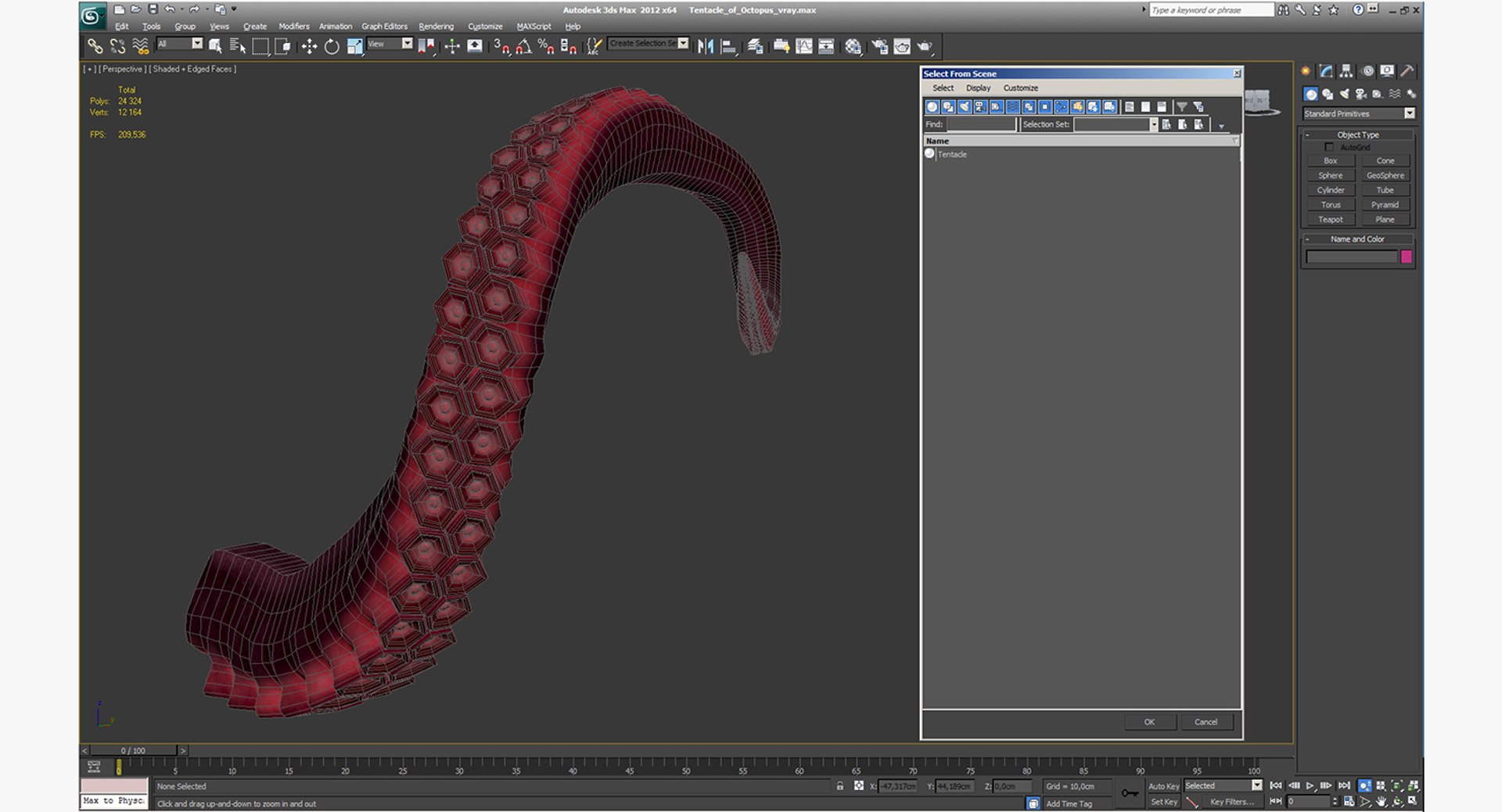
Task: Click the Align tool icon
Action: coord(728,47)
